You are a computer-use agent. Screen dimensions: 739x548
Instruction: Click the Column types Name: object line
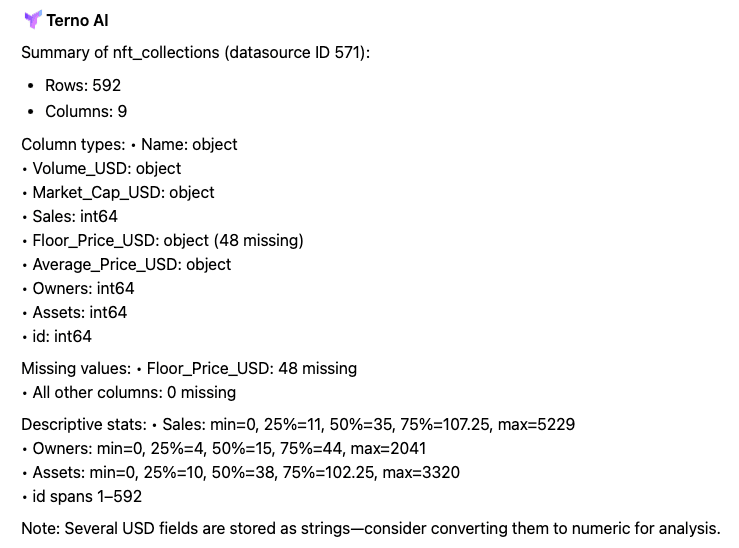pos(129,144)
